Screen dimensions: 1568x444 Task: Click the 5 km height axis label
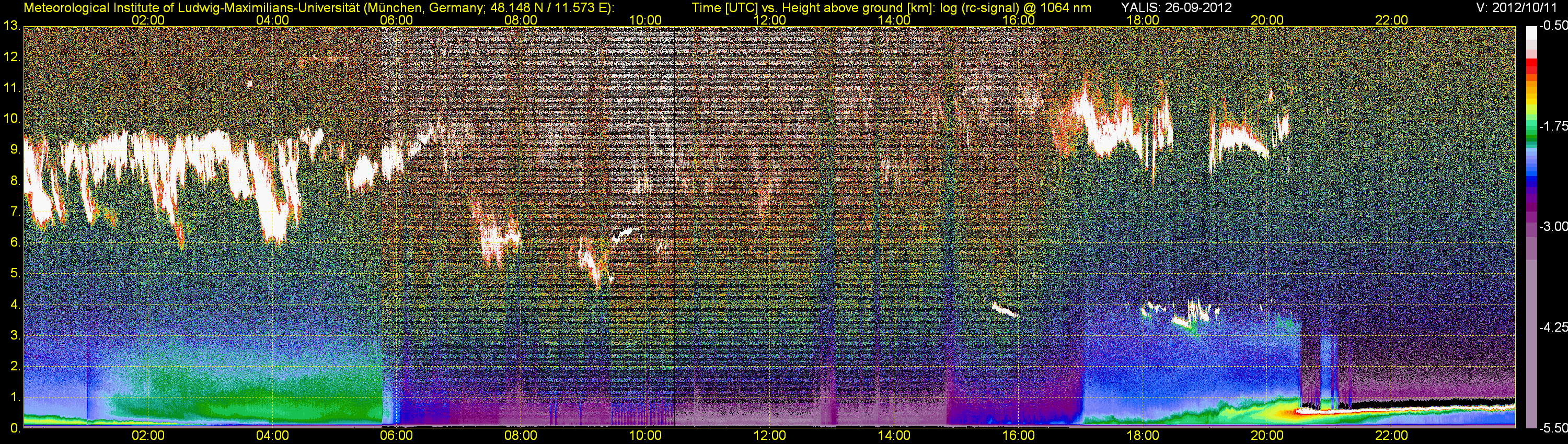(x=15, y=274)
